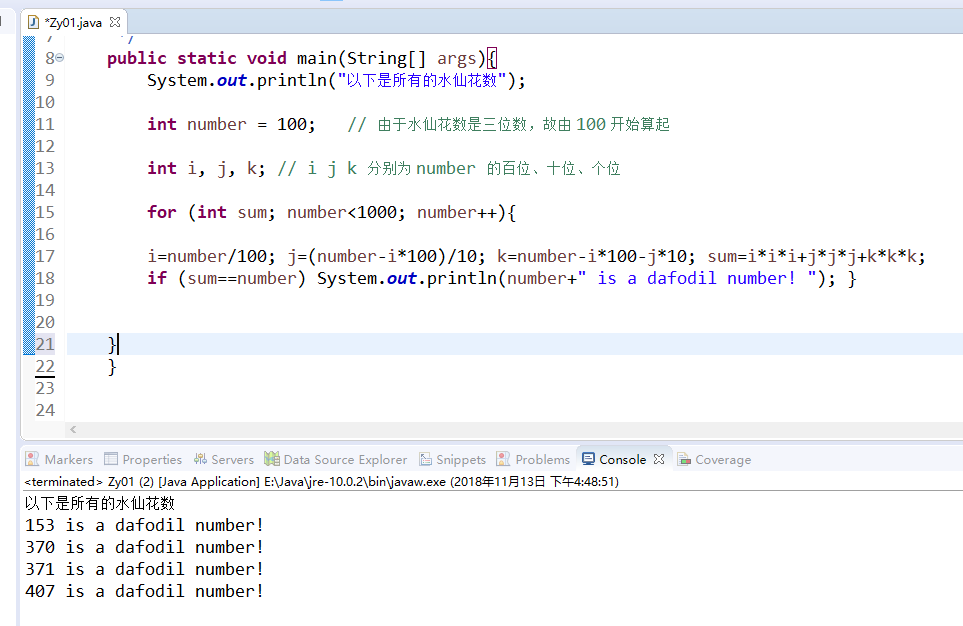
Task: Click the terminated Zy01 process description line
Action: (321, 482)
